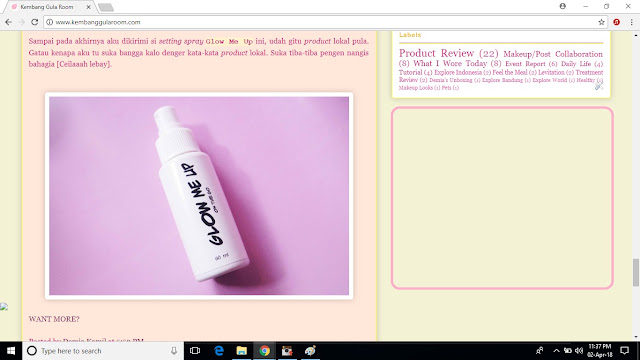Click the page vertical scrollbar thumb
Screen dimensions: 640x360
(636, 272)
